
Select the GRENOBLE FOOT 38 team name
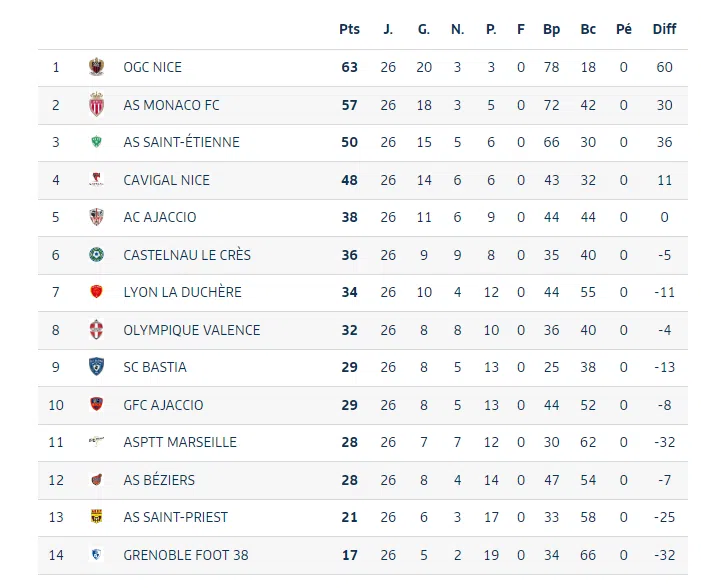186,555
